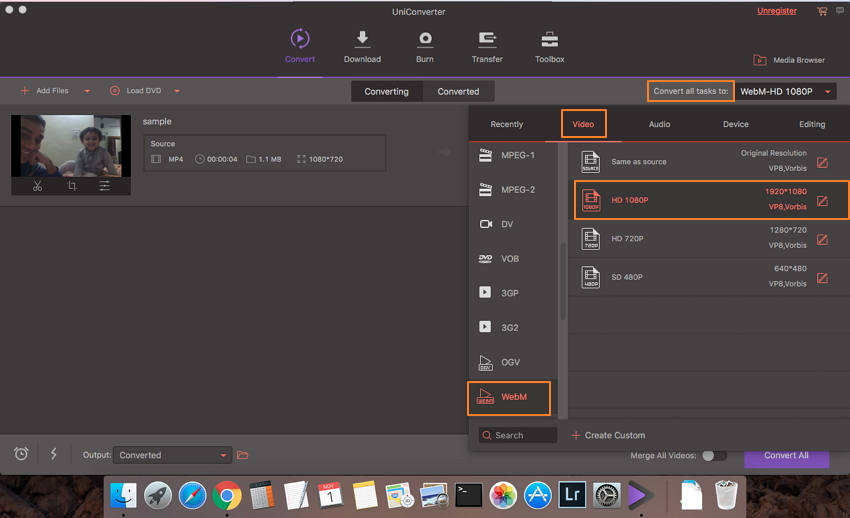Open the schedule alarm clock icon
This screenshot has height=518, width=850.
[21, 454]
